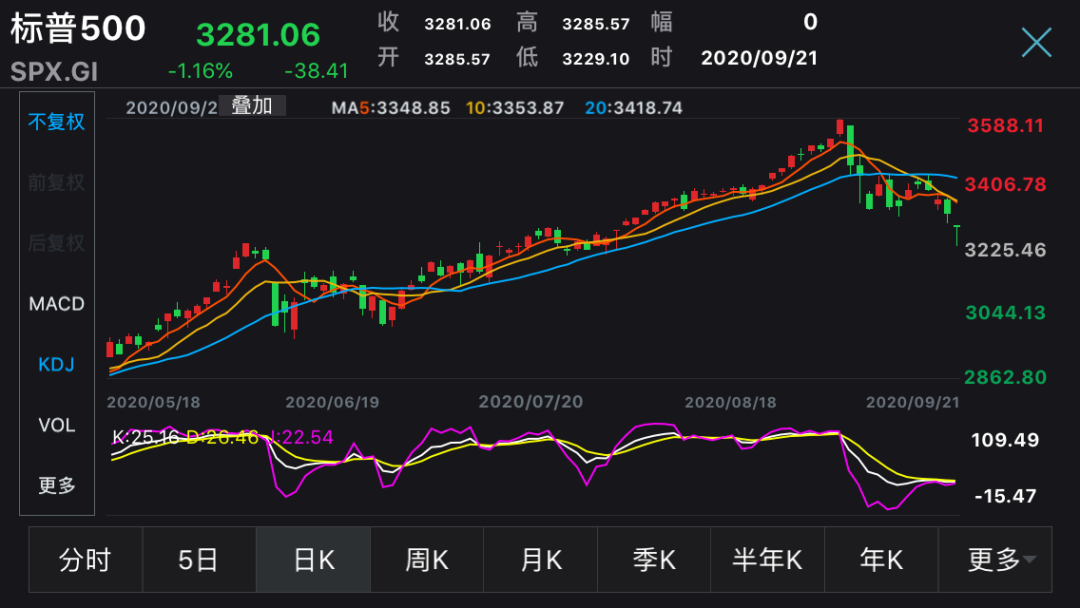Switch indicator to MACD

point(56,304)
